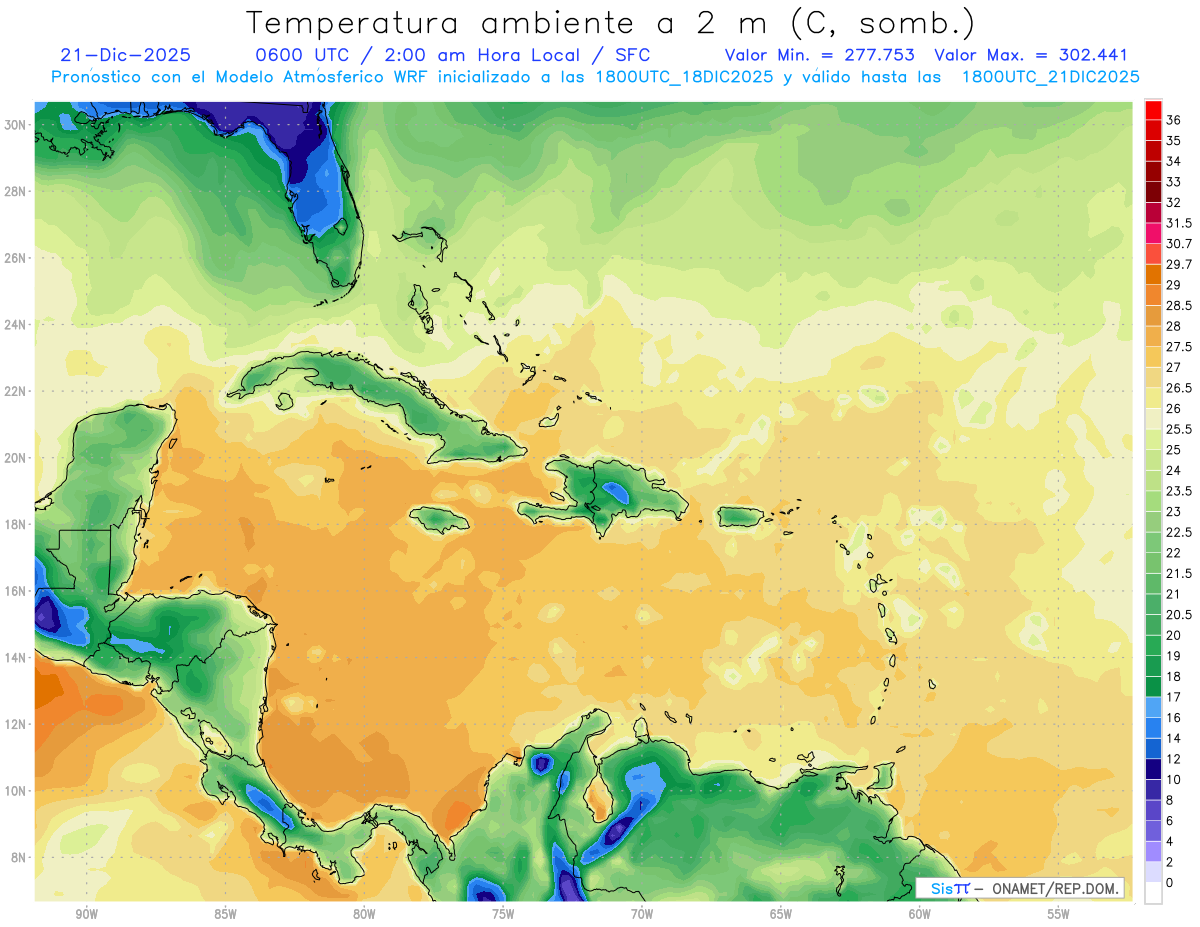Click latitude axis label '14N'
Image resolution: width=1200 pixels, height=927 pixels.
pyautogui.click(x=15, y=658)
